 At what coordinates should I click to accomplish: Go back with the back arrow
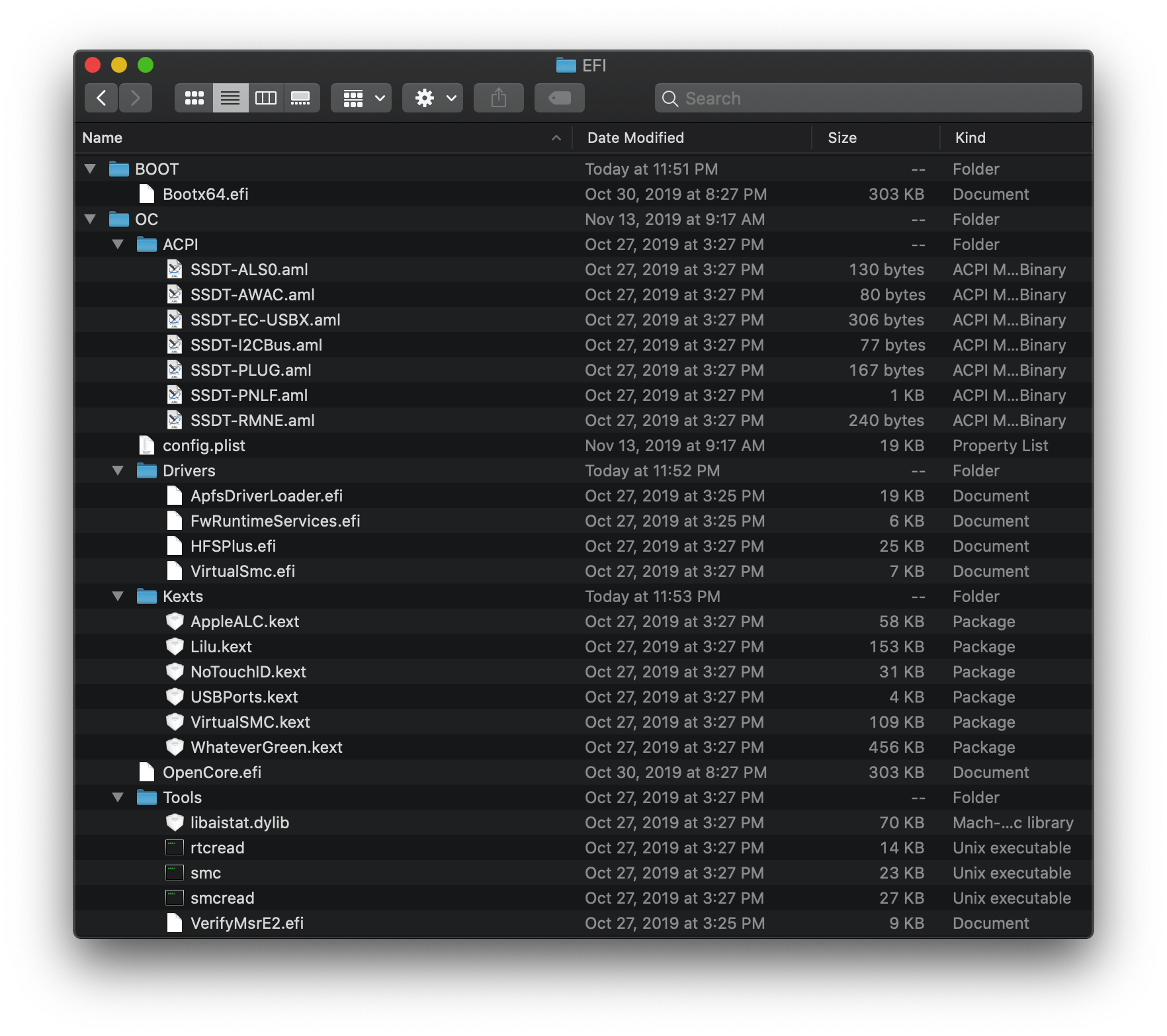(x=101, y=99)
